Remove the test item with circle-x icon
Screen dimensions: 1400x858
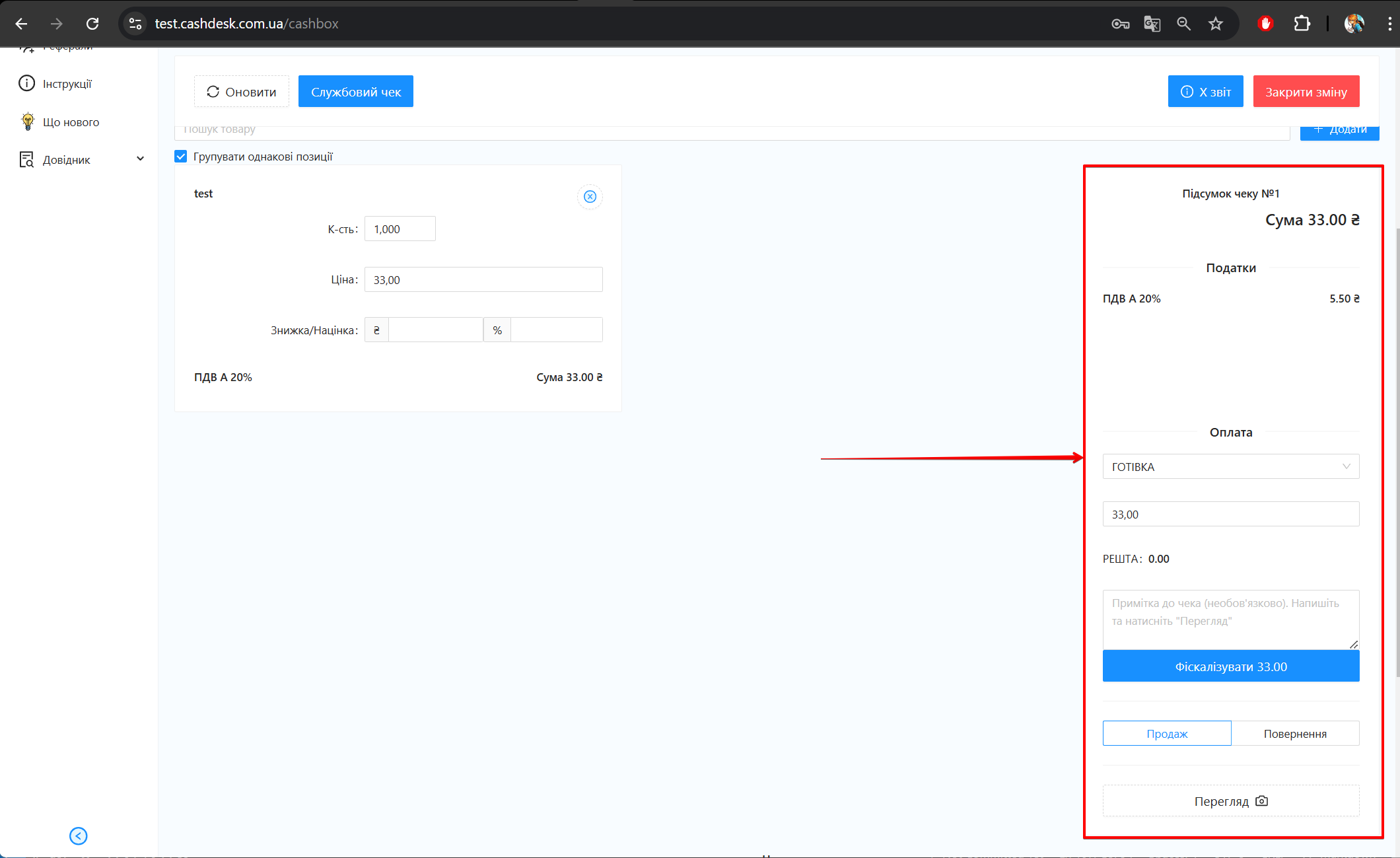(590, 197)
